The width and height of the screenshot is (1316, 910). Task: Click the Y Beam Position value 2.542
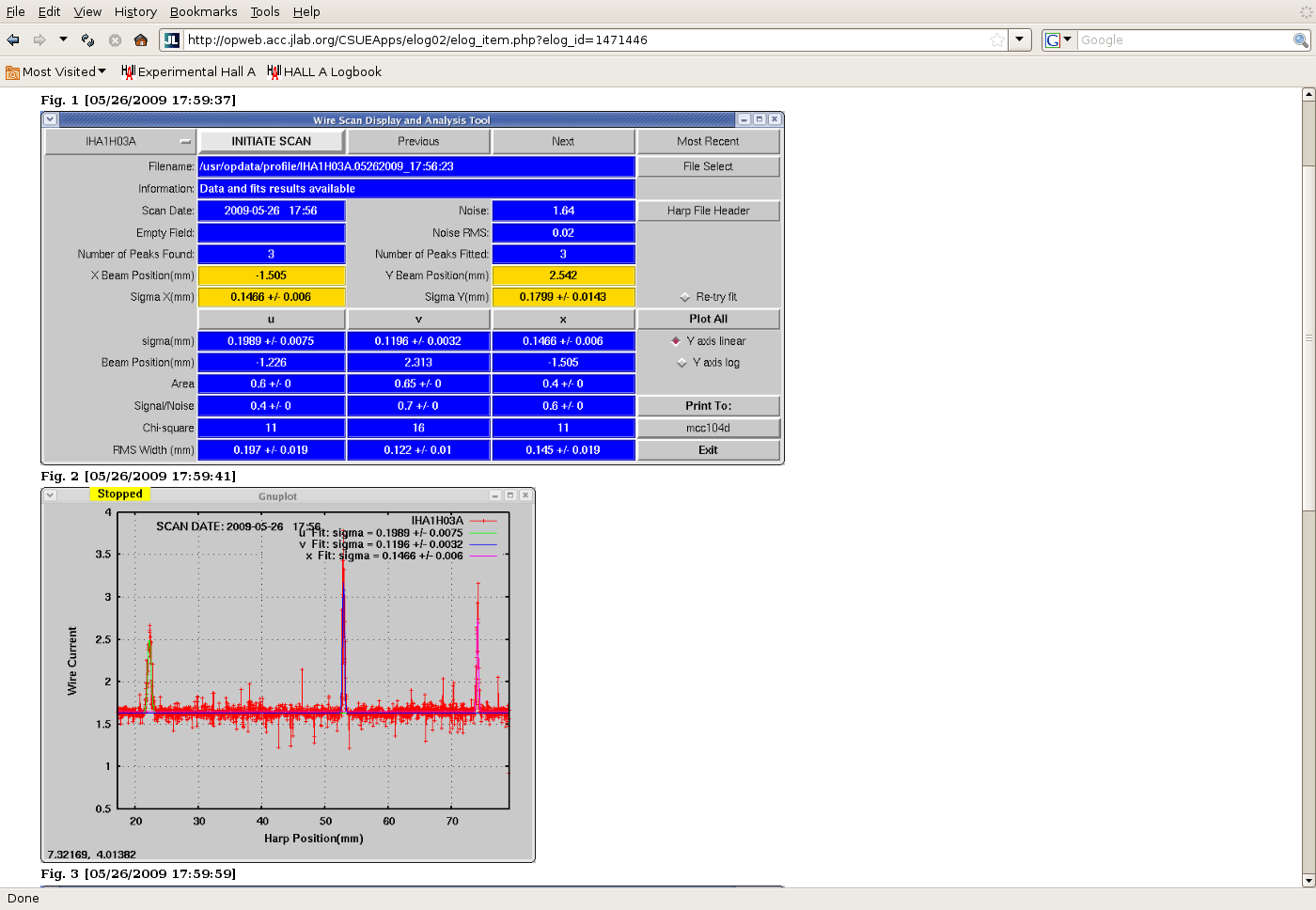(563, 275)
